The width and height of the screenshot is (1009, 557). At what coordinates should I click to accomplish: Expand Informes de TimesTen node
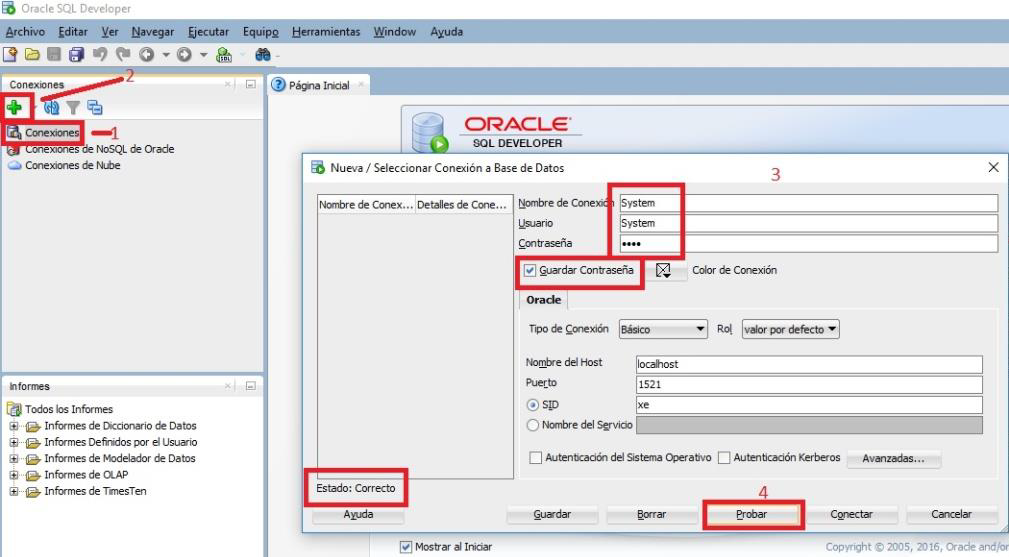[x=14, y=491]
